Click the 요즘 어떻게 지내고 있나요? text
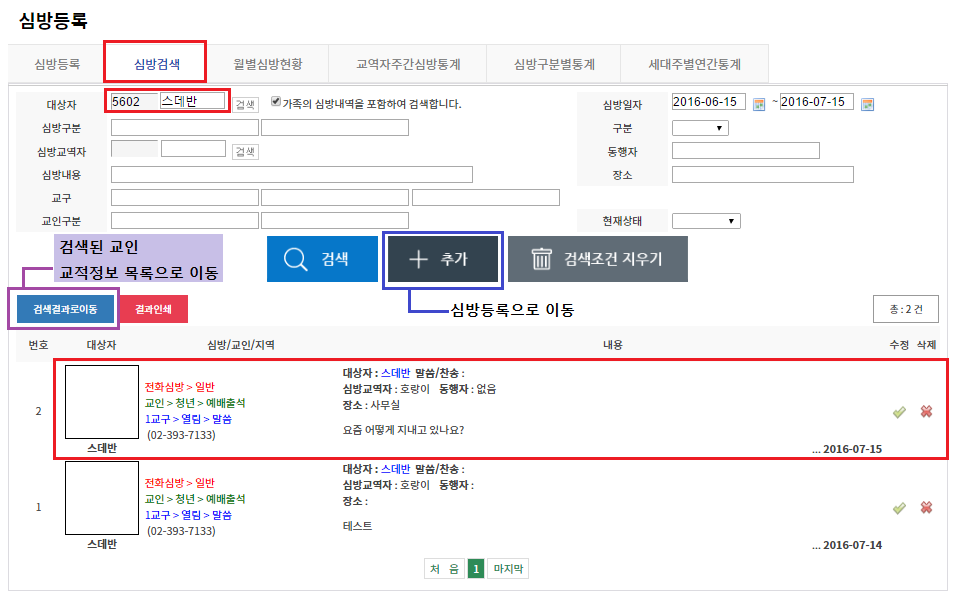The width and height of the screenshot is (959, 602). [x=403, y=430]
